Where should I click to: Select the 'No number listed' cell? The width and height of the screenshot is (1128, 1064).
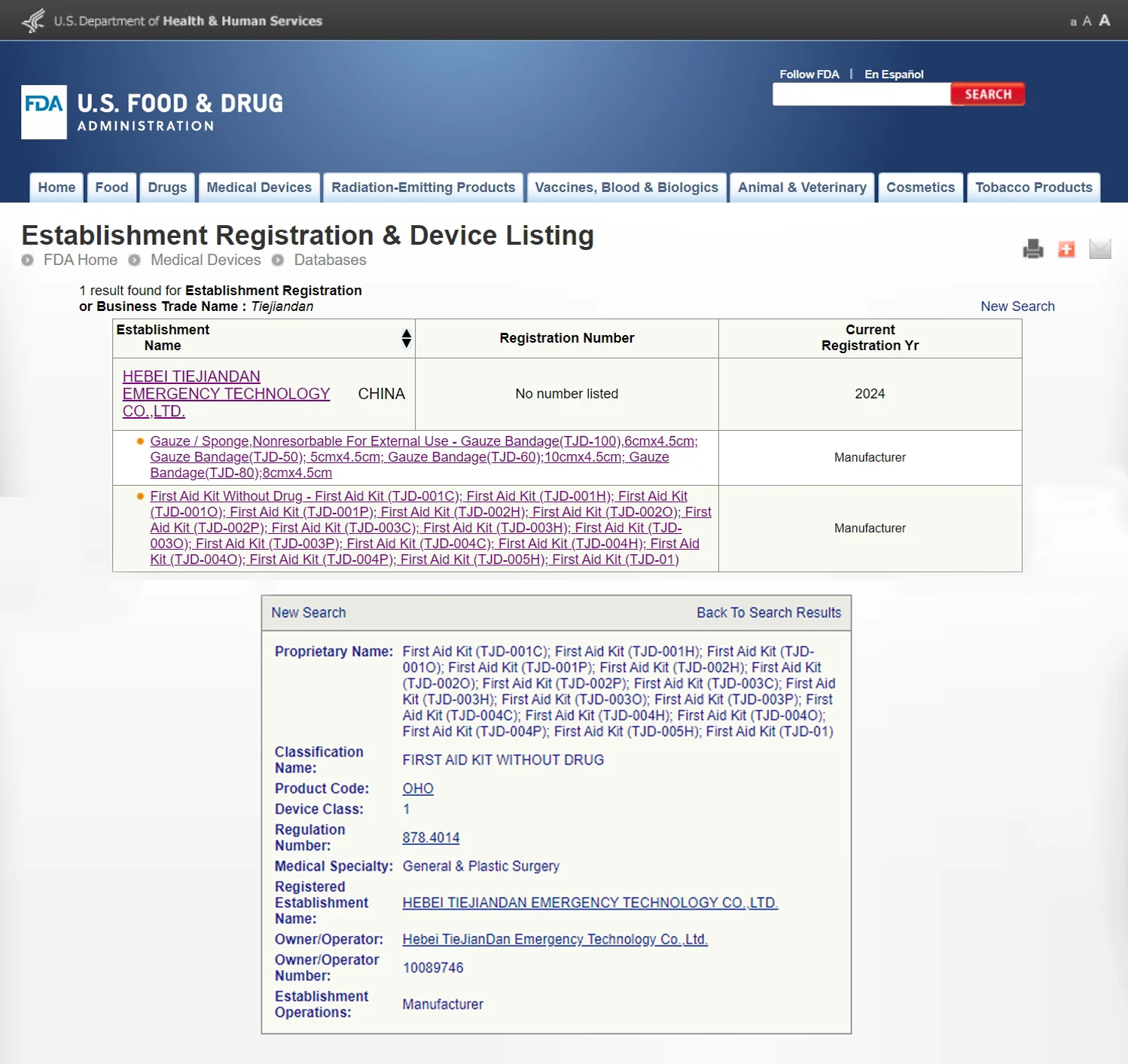pos(567,394)
